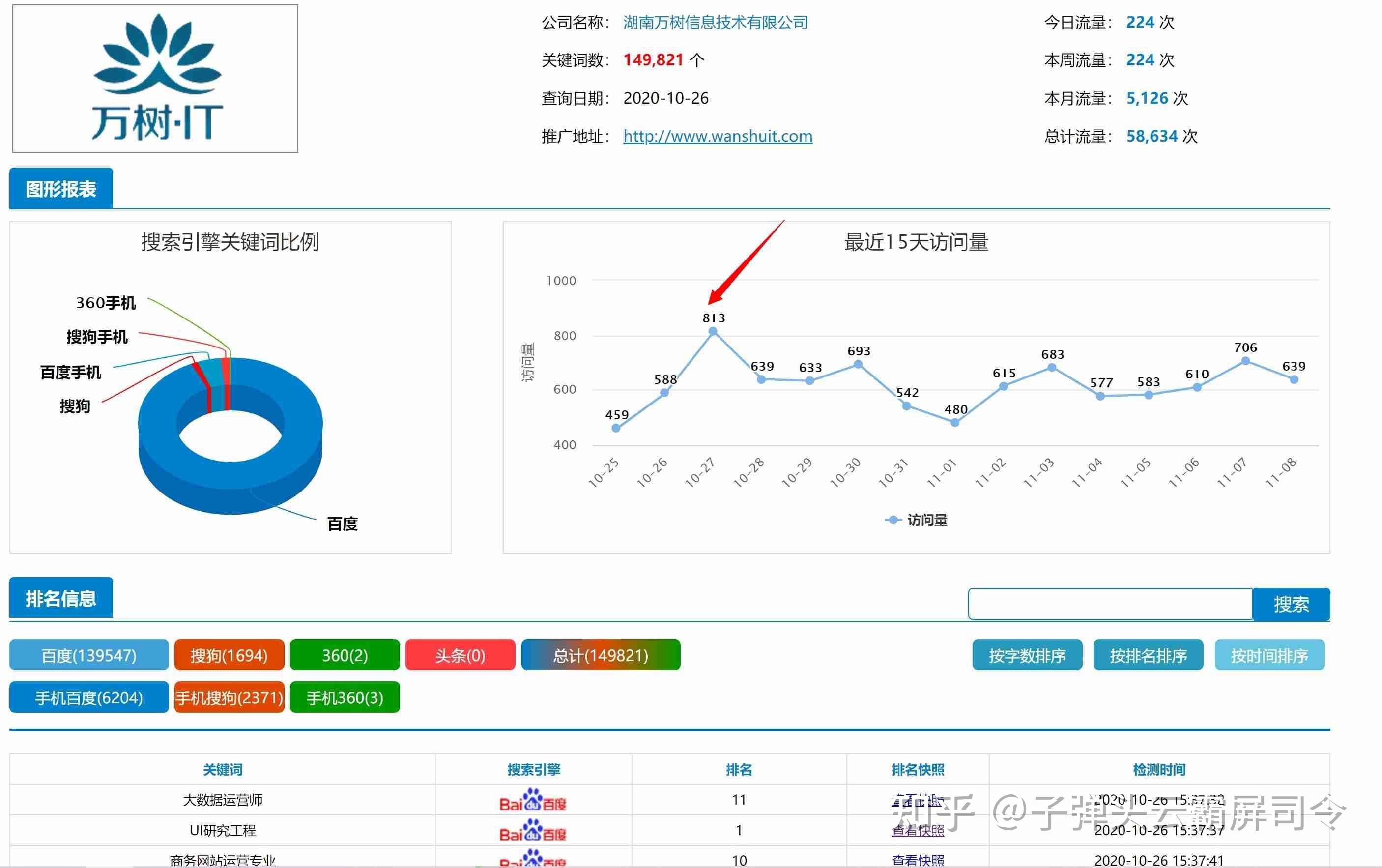Select the 手机百度(6204) filter

pos(89,697)
